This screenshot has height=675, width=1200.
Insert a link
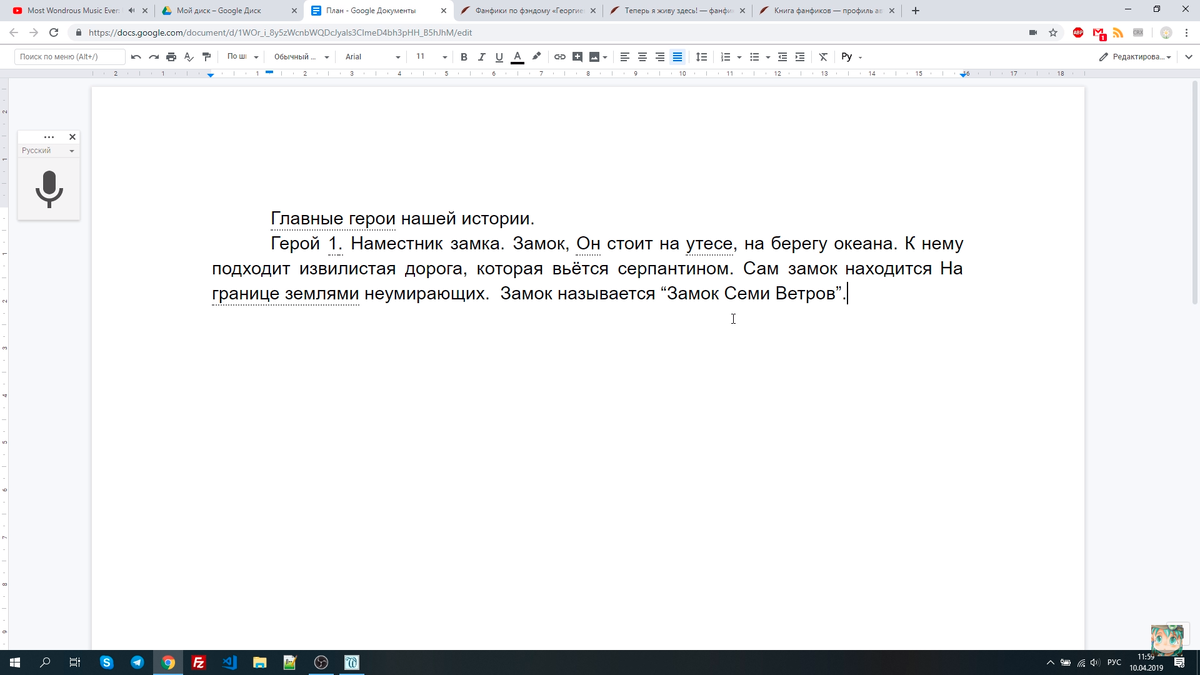click(559, 57)
